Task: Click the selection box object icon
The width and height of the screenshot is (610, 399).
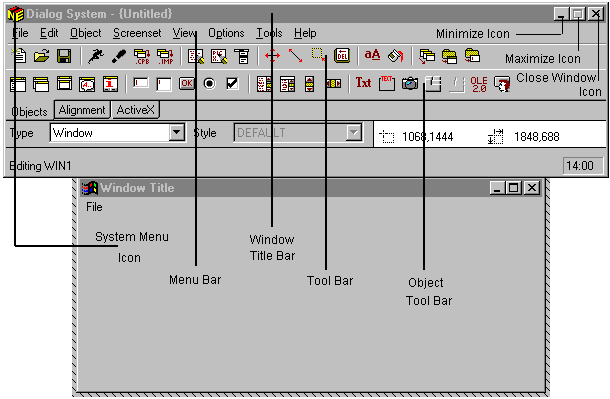Action: point(287,84)
